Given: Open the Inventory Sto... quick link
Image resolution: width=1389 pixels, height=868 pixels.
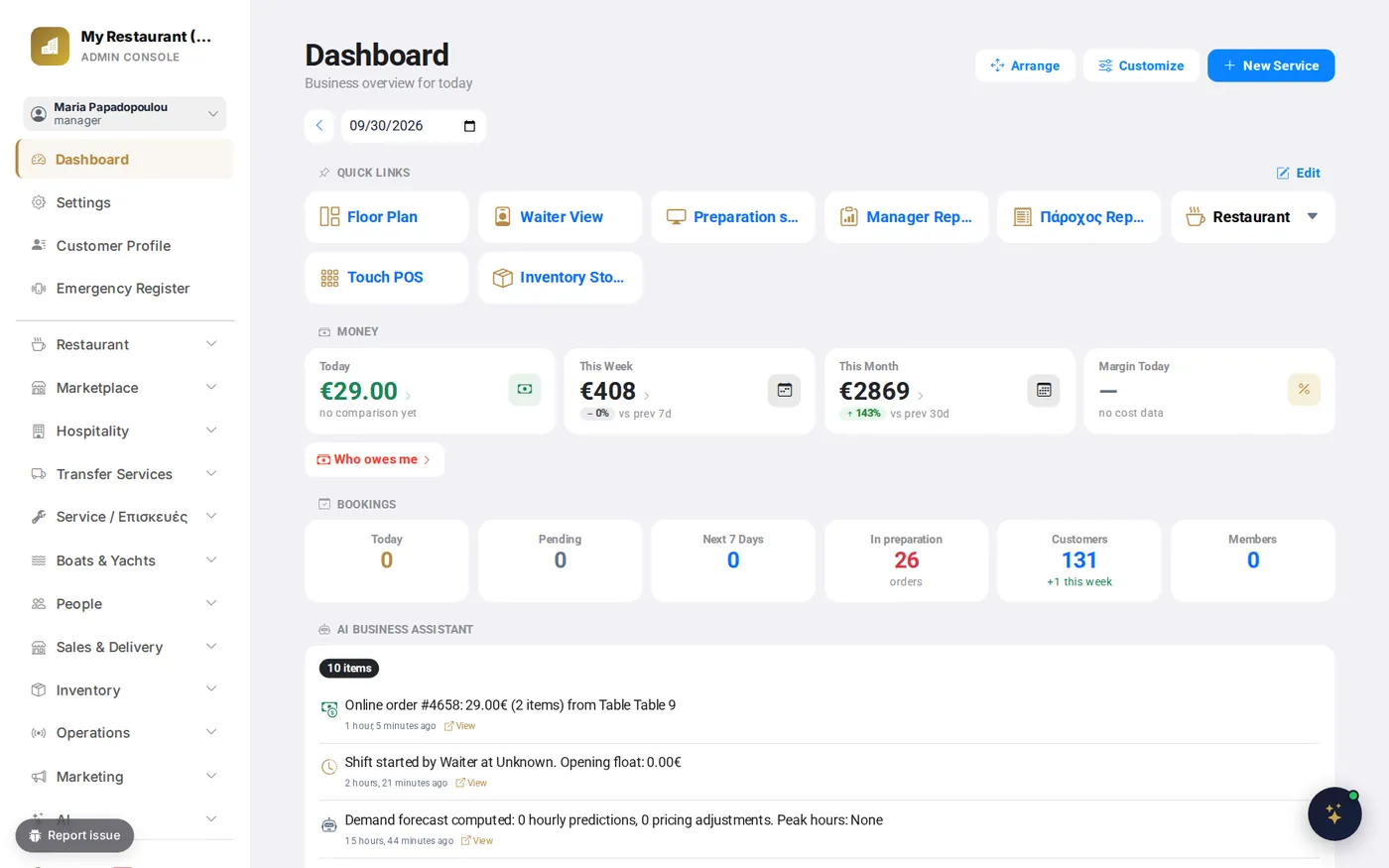Looking at the screenshot, I should 560,278.
